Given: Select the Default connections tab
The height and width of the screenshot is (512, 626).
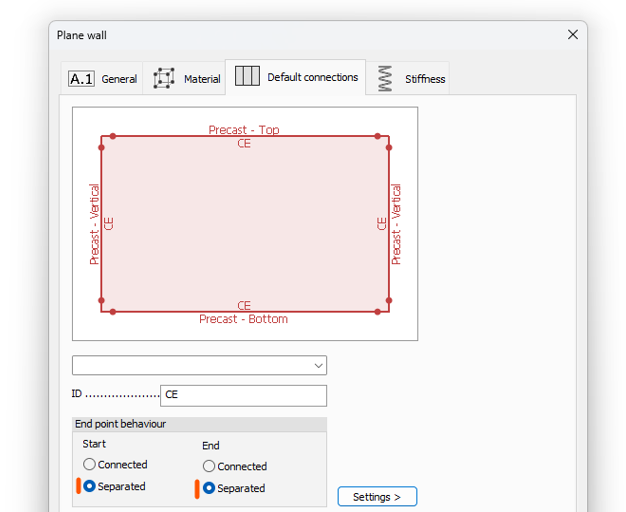Looking at the screenshot, I should pos(295,77).
